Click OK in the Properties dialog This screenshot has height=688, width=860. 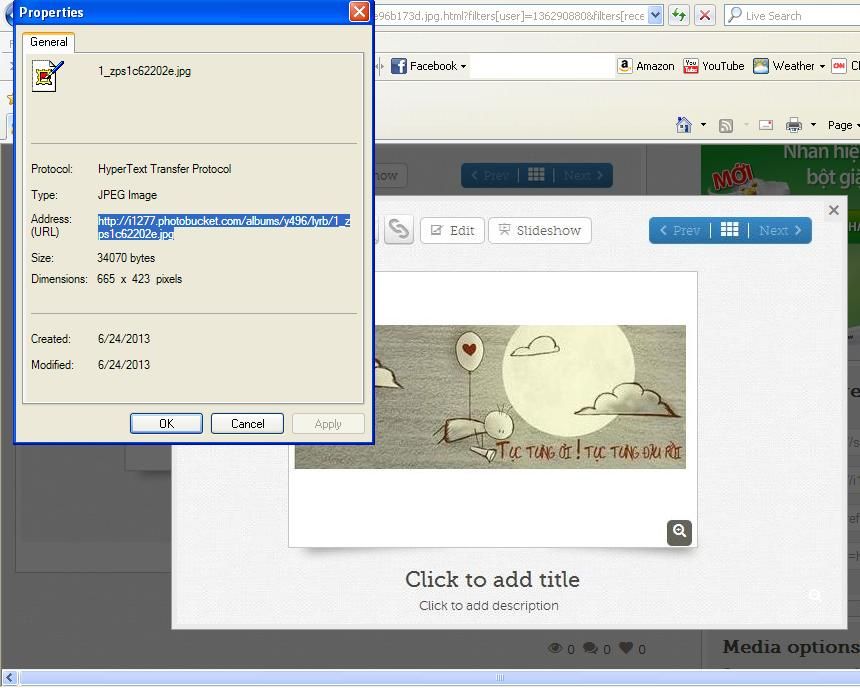tap(166, 424)
